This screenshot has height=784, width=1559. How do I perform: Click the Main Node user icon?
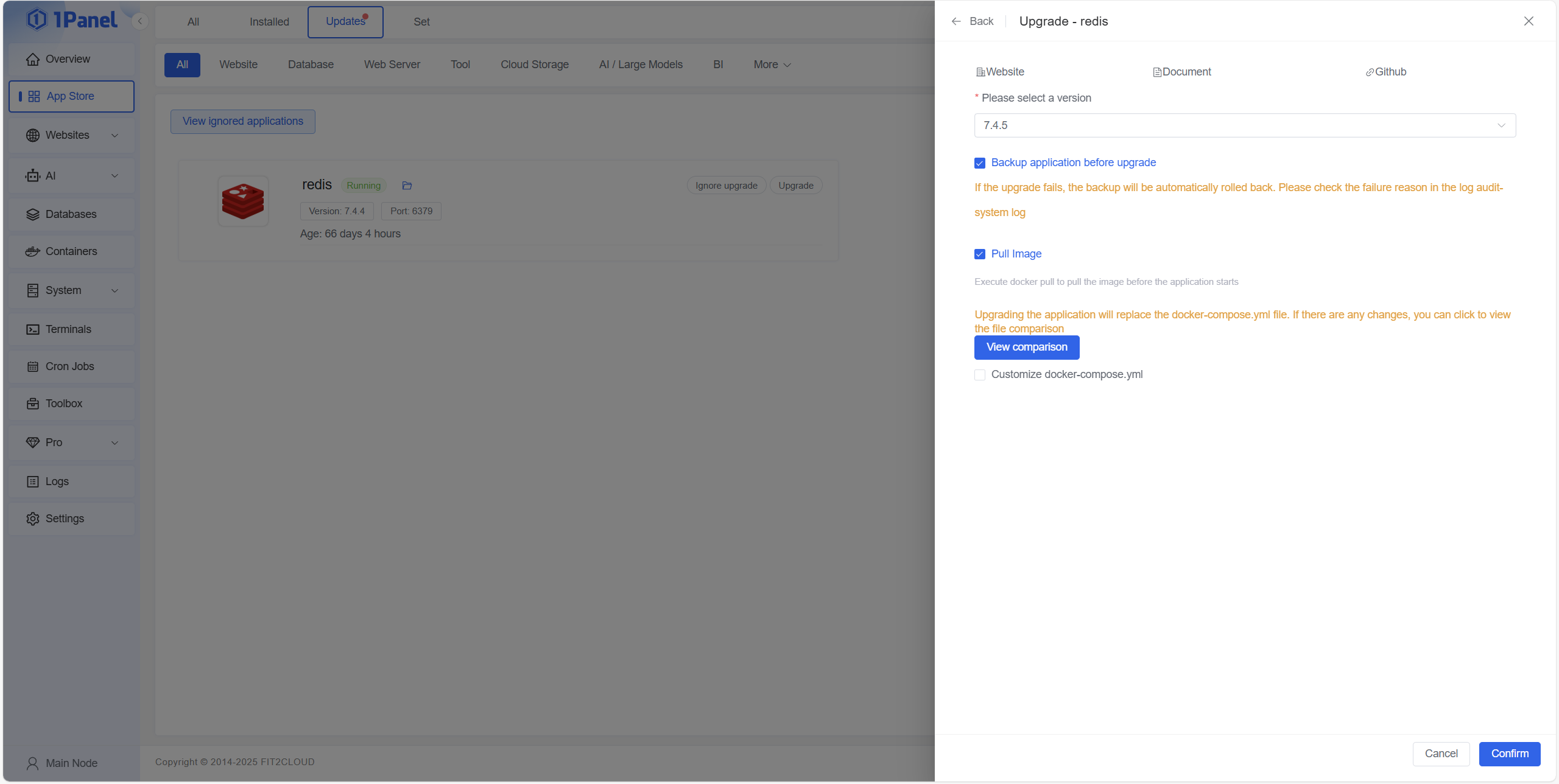33,763
